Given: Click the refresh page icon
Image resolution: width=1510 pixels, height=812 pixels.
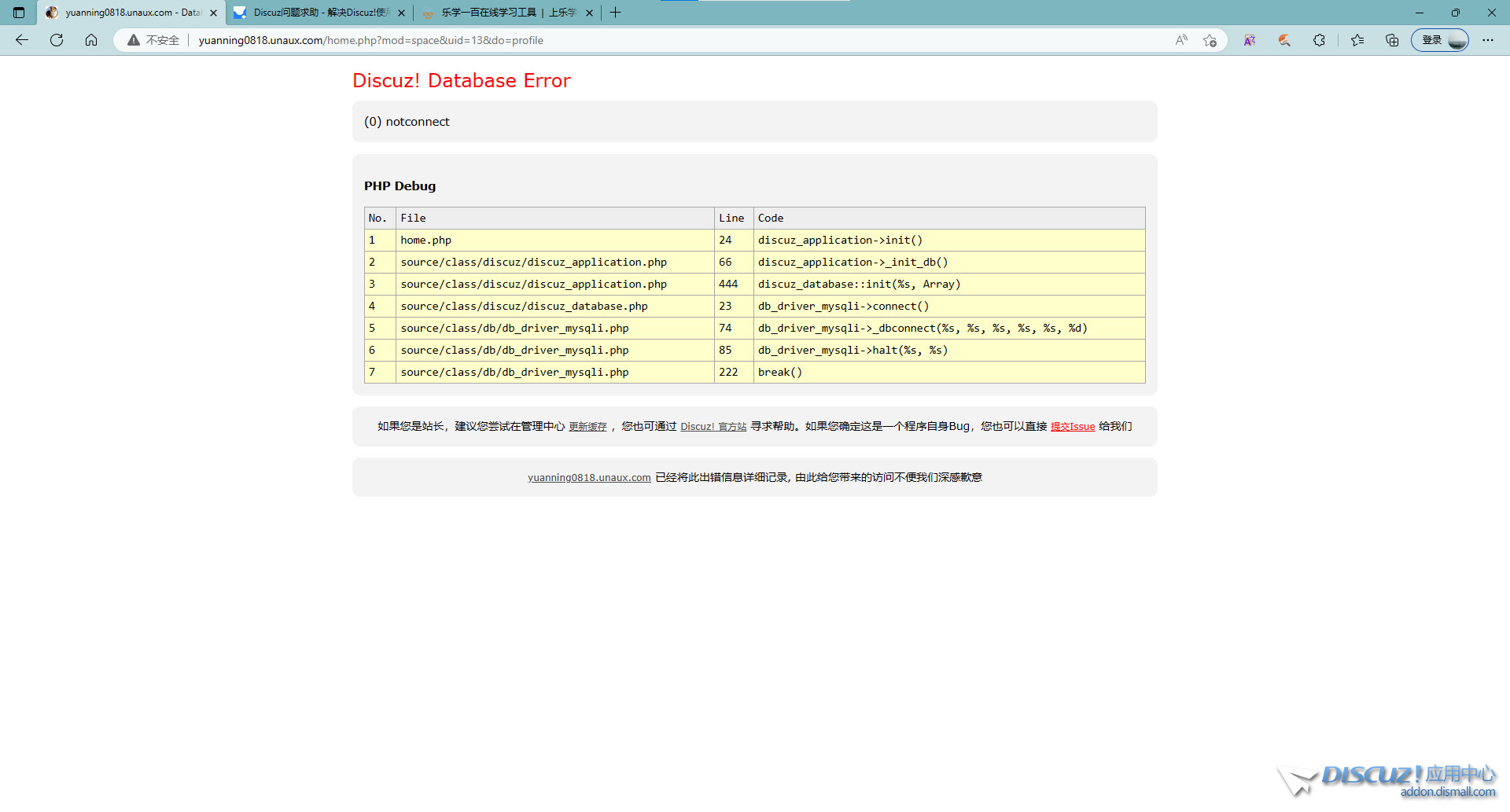Looking at the screenshot, I should [x=56, y=40].
